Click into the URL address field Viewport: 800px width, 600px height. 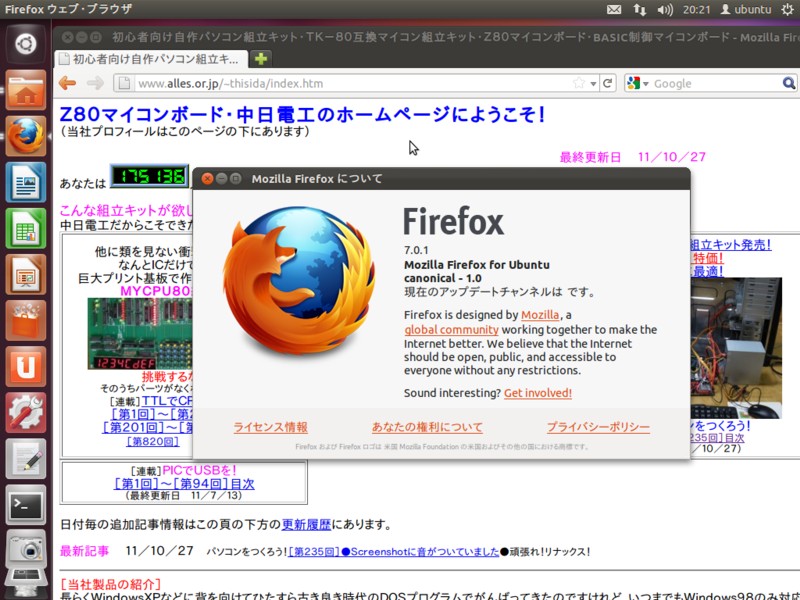click(x=352, y=83)
